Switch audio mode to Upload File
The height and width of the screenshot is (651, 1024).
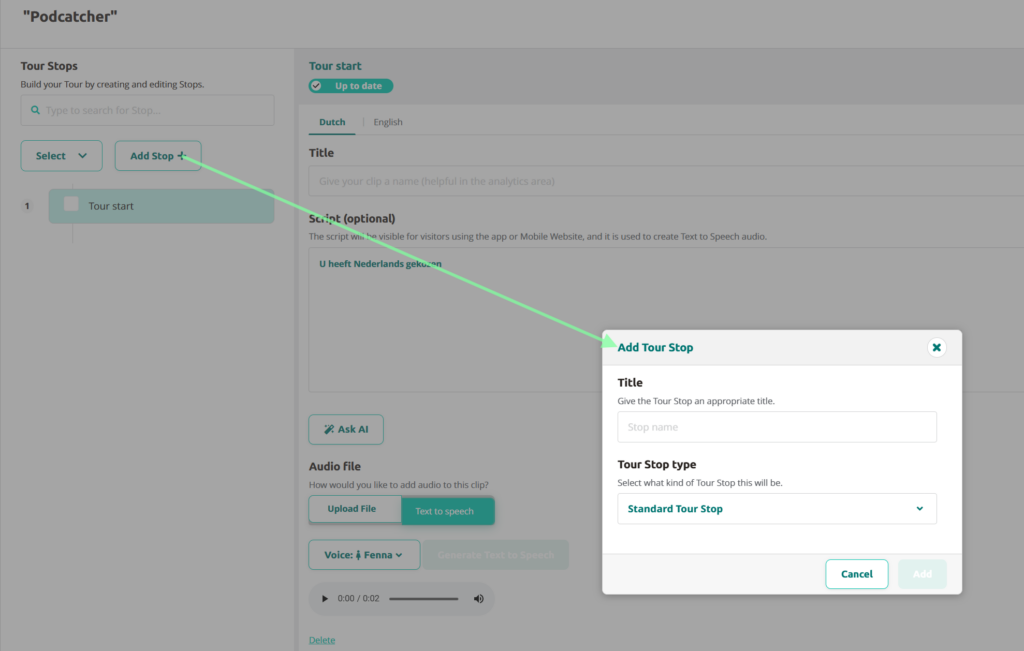(352, 509)
